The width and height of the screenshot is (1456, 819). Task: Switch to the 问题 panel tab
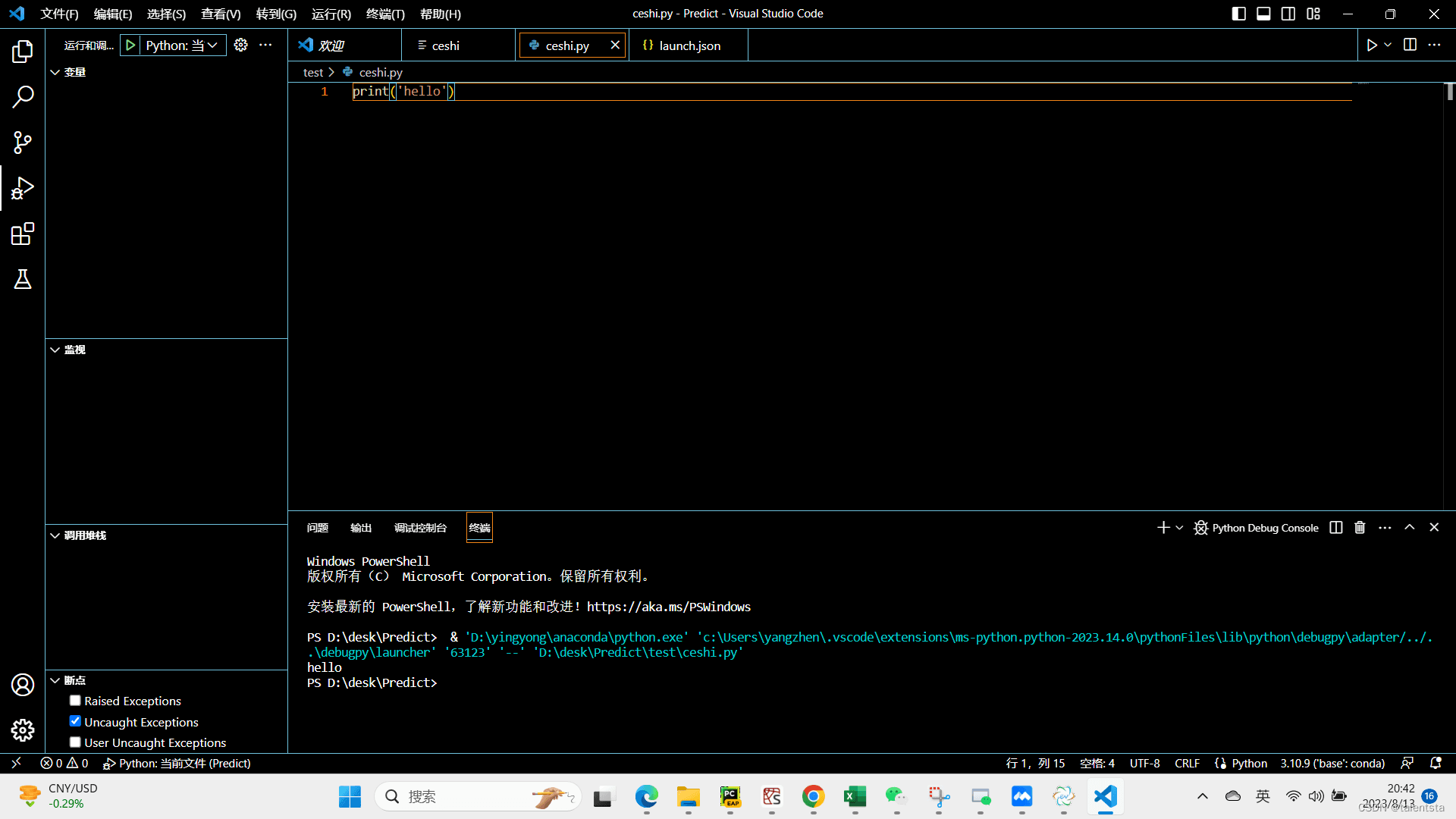point(318,528)
